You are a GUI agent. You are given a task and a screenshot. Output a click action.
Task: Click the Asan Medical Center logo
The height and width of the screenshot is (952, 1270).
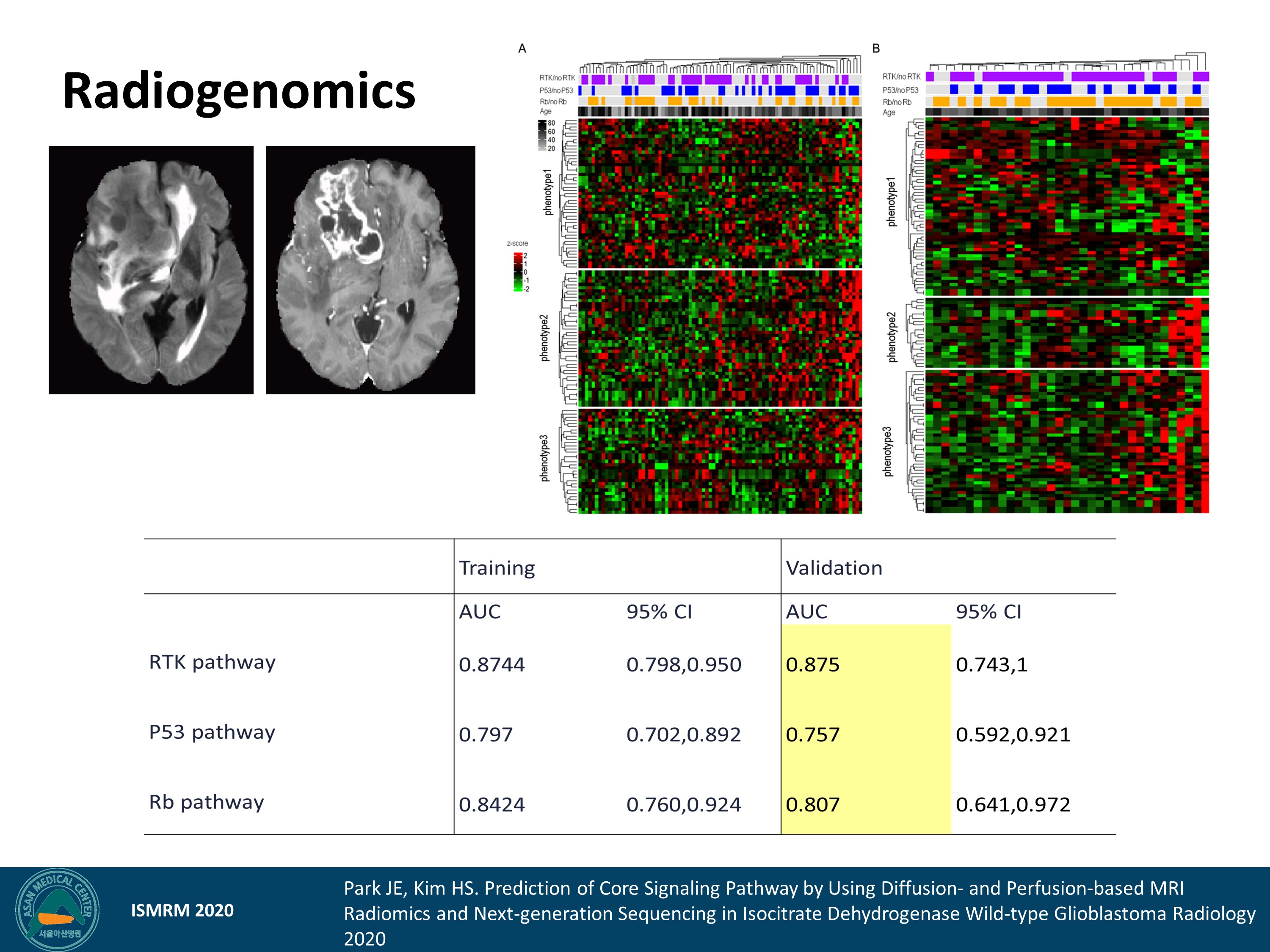click(58, 910)
